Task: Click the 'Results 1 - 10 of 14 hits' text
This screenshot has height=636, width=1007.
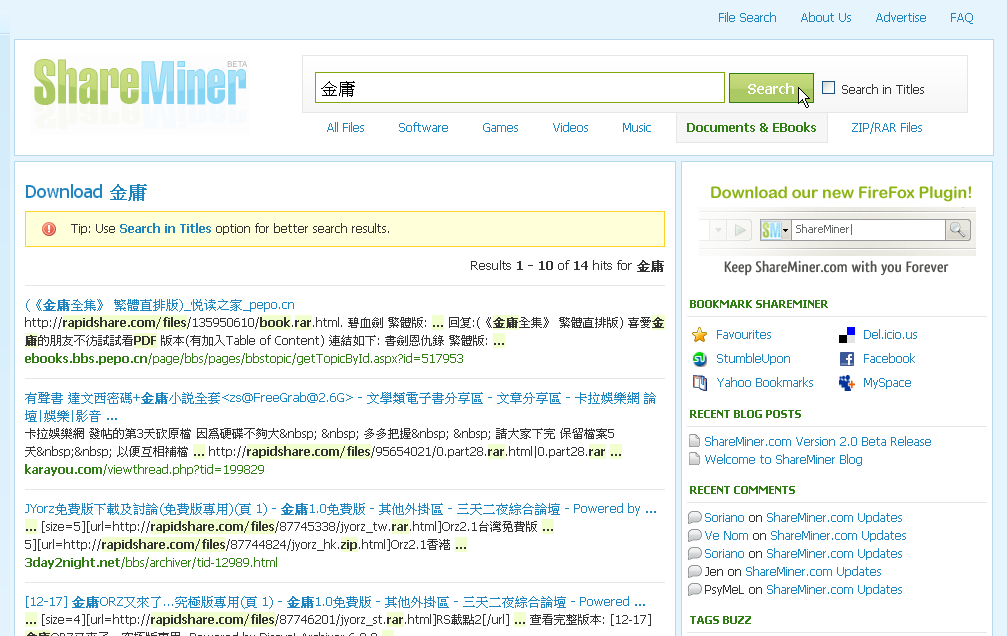Action: tap(566, 265)
